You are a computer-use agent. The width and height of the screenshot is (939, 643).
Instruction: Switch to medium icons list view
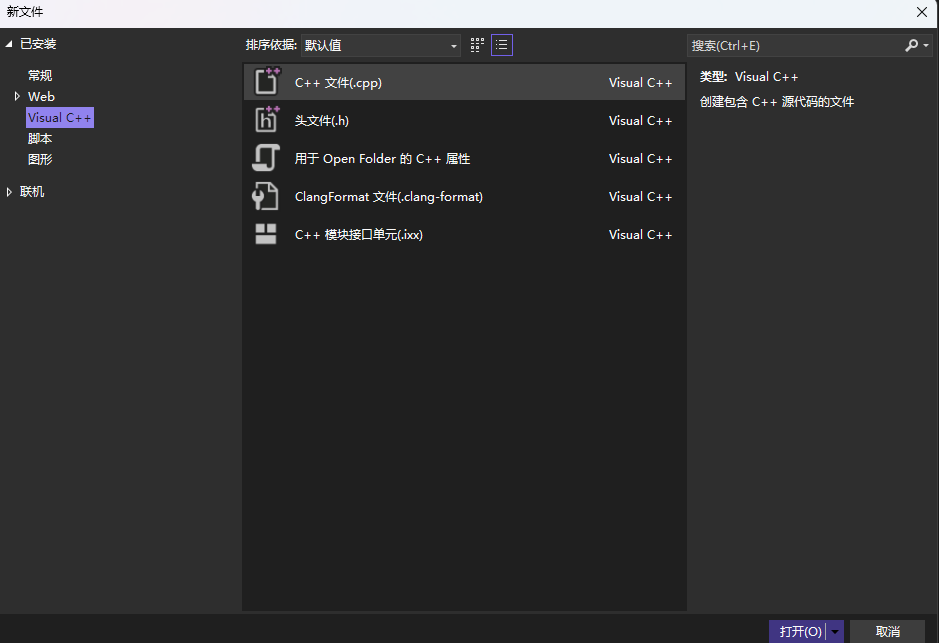coord(502,46)
